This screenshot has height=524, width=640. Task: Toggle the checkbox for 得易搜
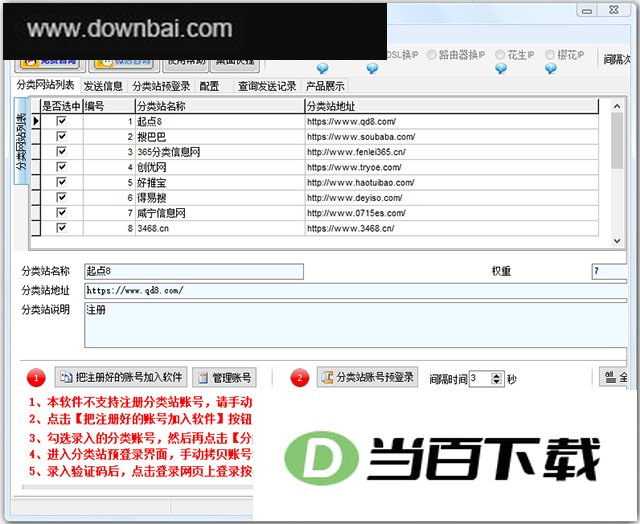pos(62,198)
